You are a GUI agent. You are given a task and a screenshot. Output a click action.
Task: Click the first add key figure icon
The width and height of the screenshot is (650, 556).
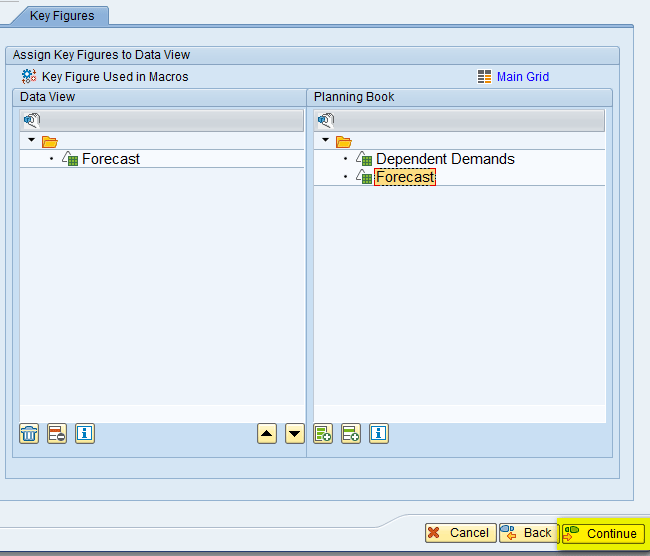(x=323, y=434)
